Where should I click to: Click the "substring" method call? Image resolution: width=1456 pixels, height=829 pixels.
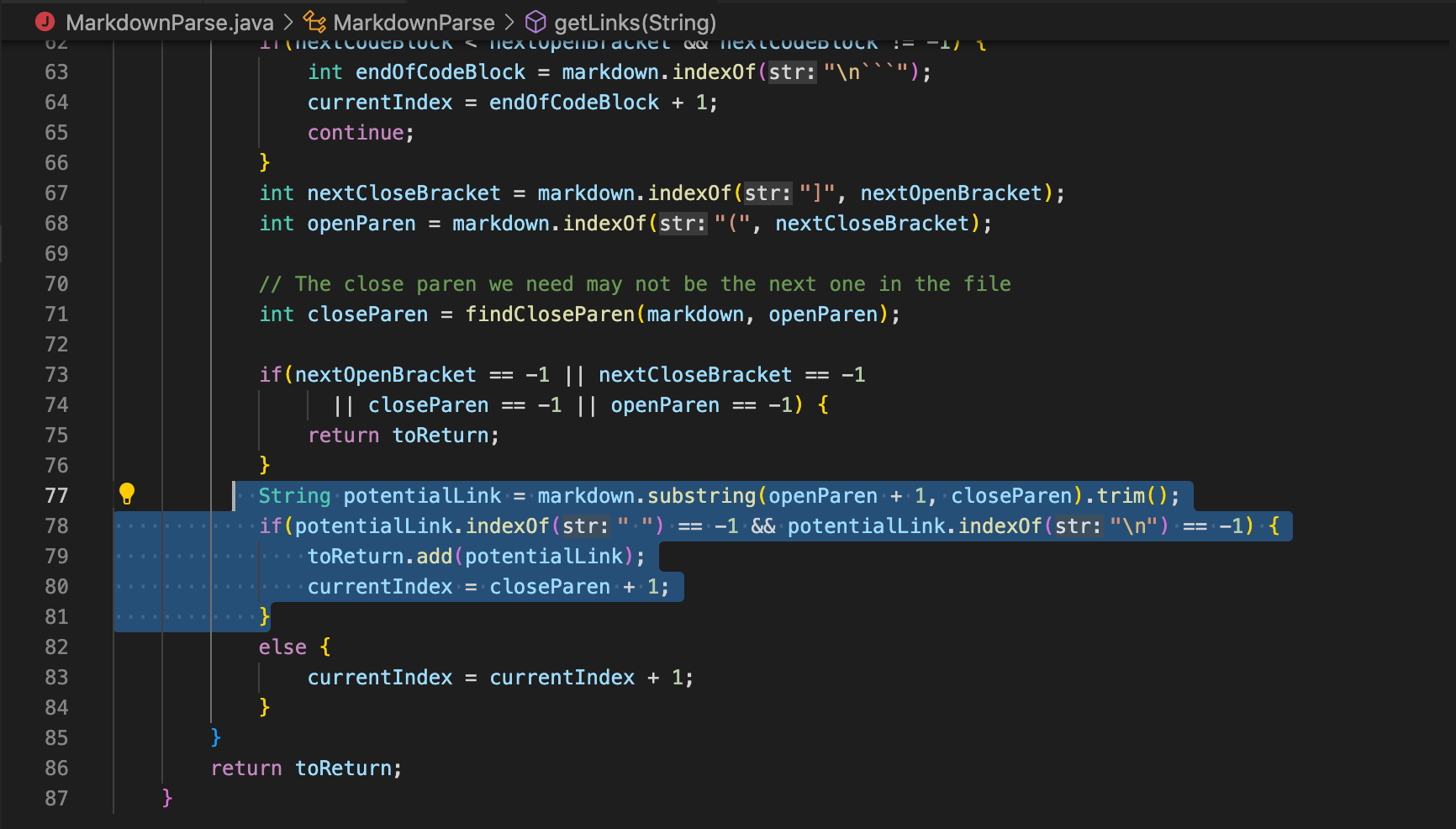[x=702, y=496]
